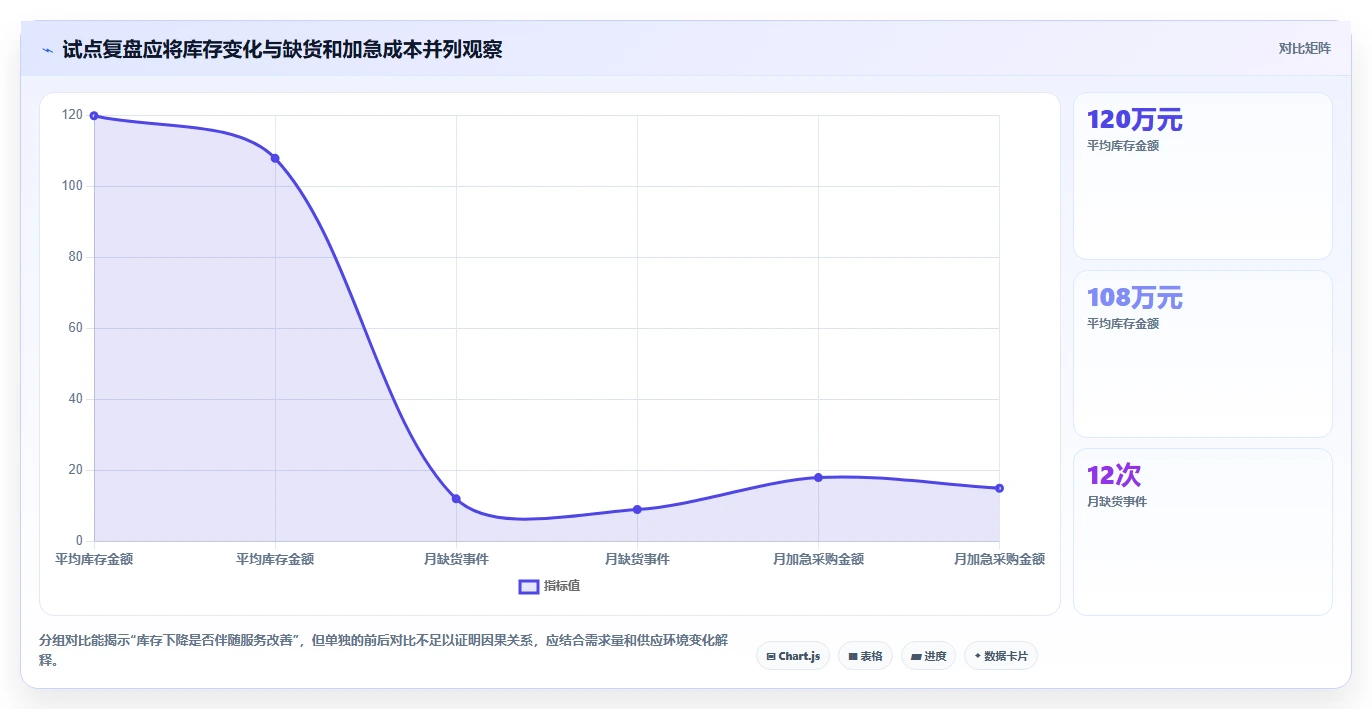Click 月缺货事件 caption under 12次
Viewport: 1372px width, 709px height.
pos(1117,502)
